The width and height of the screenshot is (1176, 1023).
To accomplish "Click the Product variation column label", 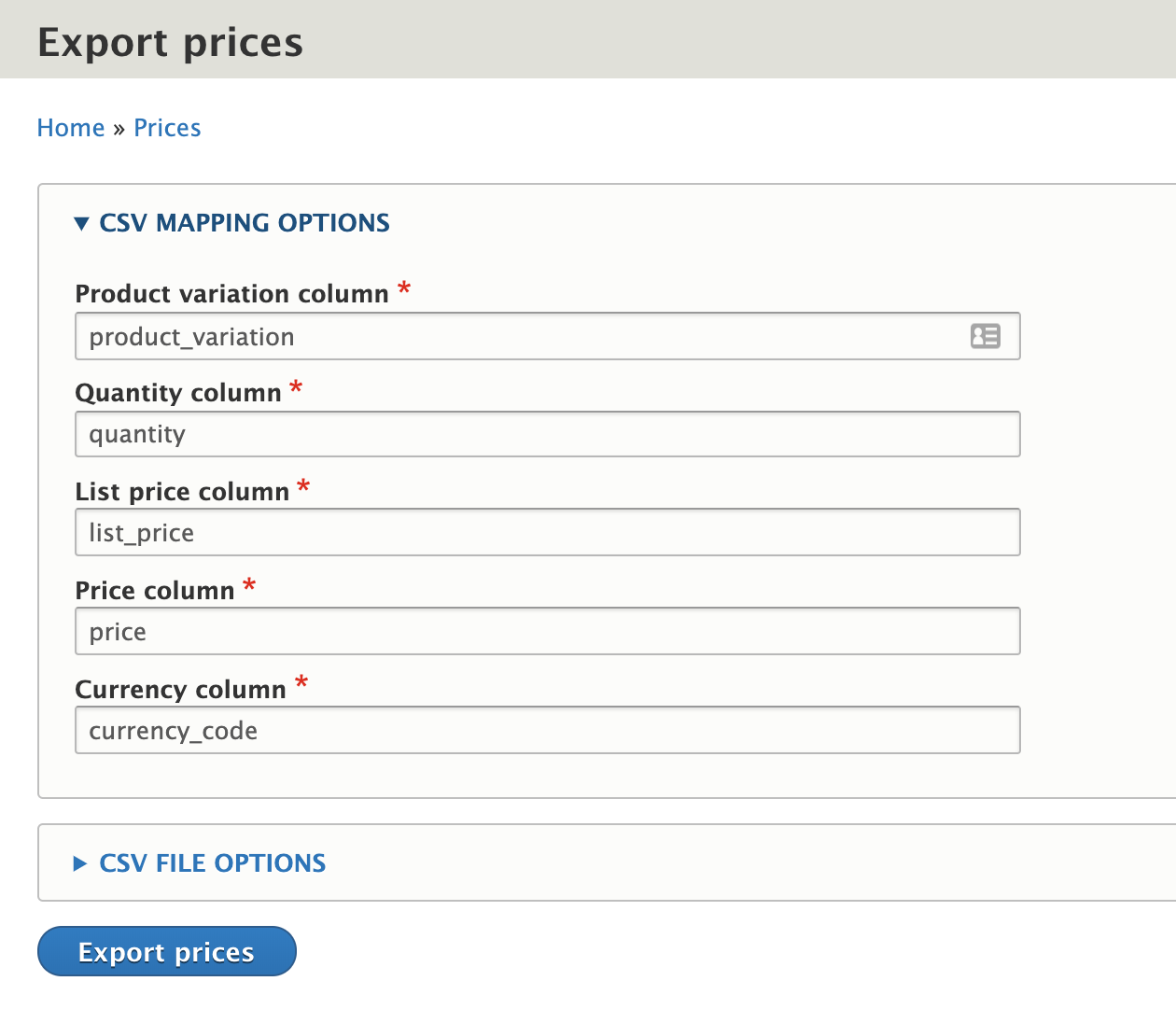I will tap(231, 294).
